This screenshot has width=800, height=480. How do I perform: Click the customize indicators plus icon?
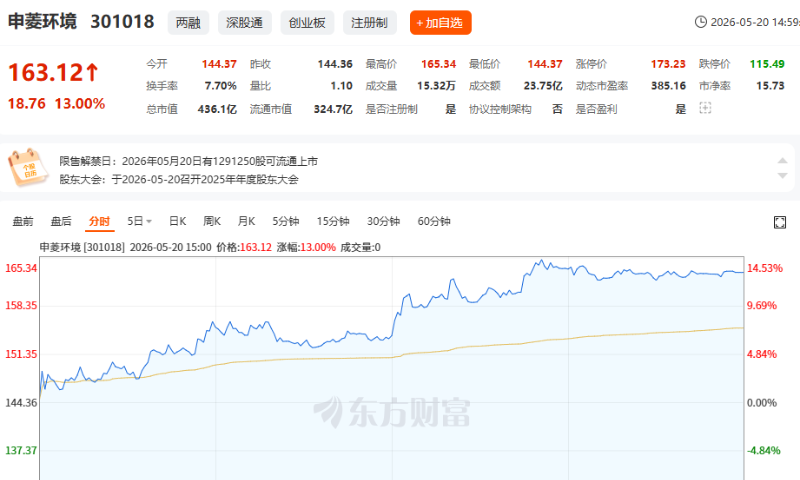(705, 108)
